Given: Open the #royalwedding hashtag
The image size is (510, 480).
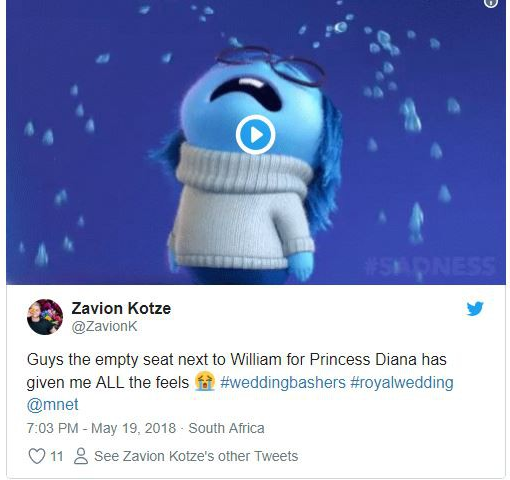Looking at the screenshot, I should [402, 382].
